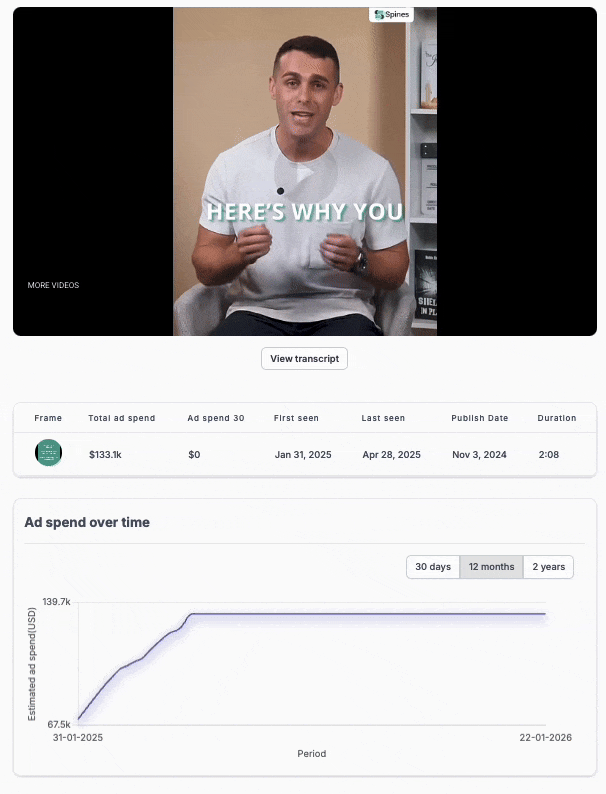The width and height of the screenshot is (606, 794).
Task: Click the Frame column header
Action: coord(48,418)
